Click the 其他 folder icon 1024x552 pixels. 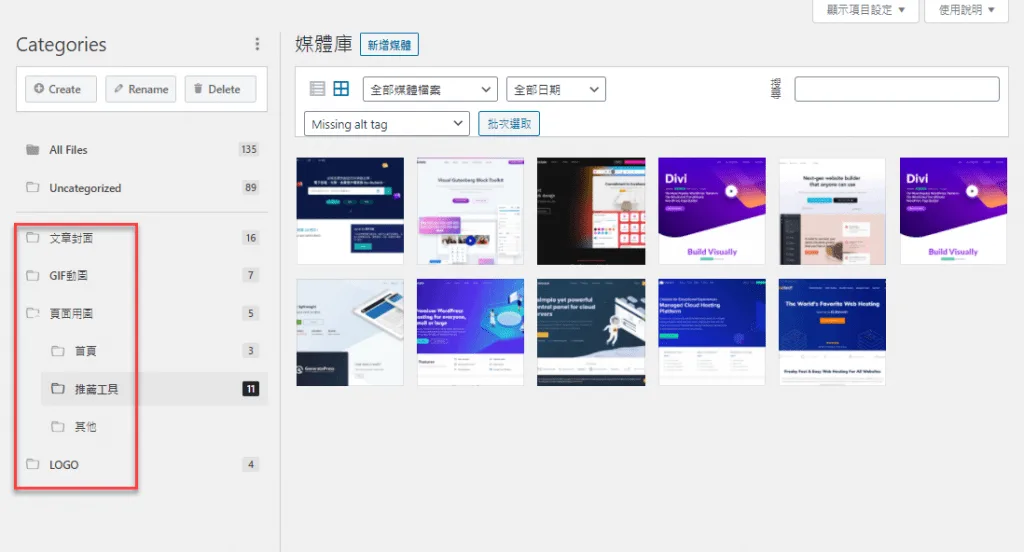pos(57,427)
